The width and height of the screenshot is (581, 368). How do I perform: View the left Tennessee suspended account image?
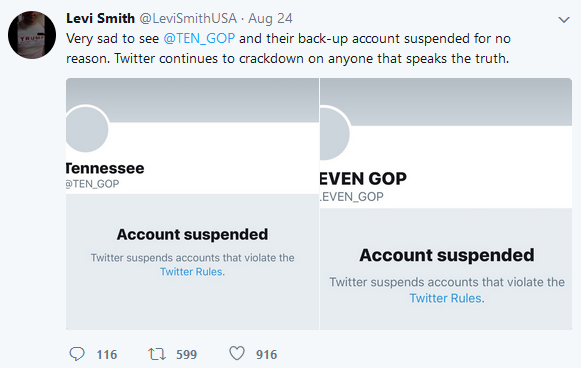(192, 204)
